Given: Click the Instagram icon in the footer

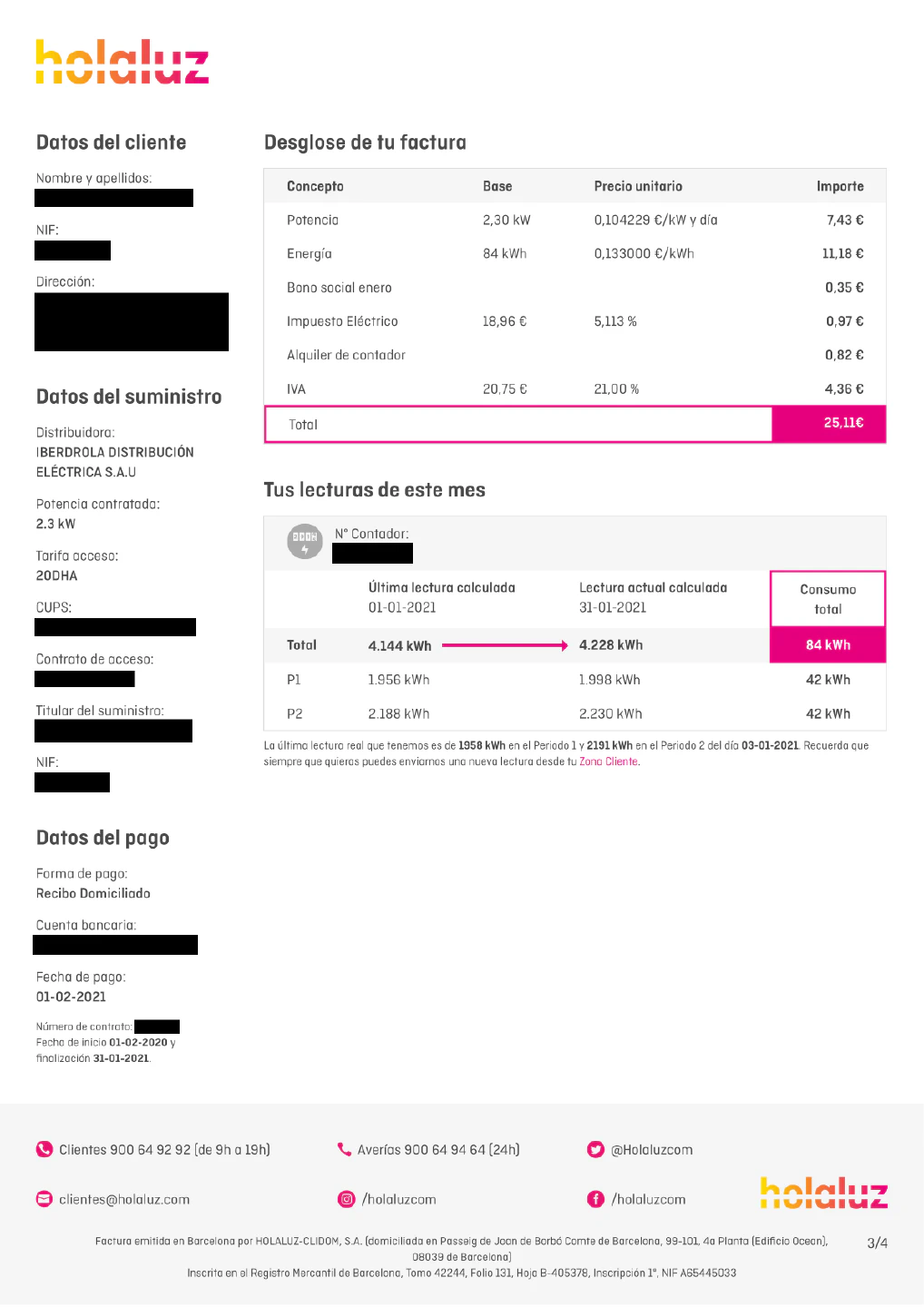Looking at the screenshot, I should (347, 1199).
